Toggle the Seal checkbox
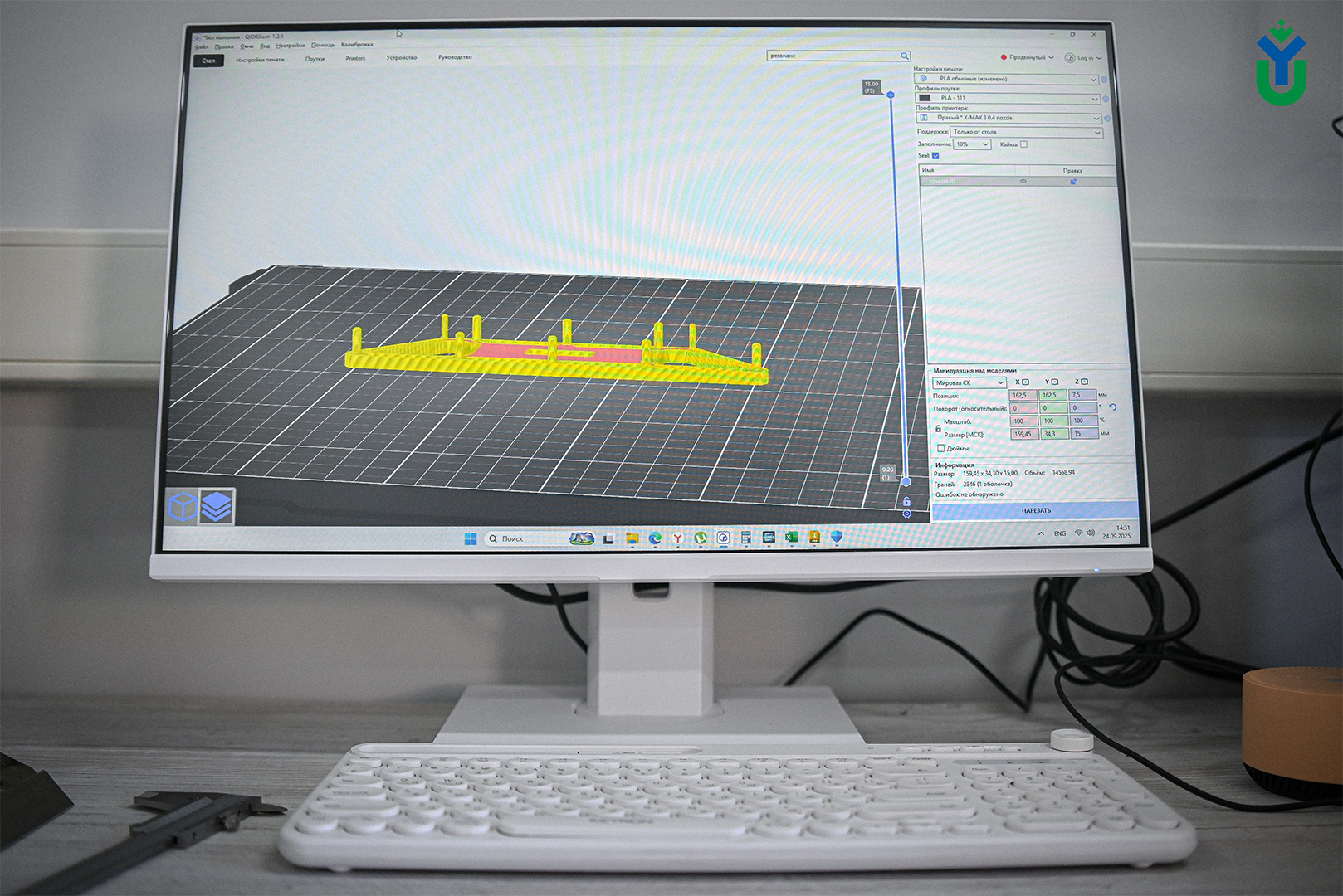The height and width of the screenshot is (896, 1343). [x=935, y=155]
